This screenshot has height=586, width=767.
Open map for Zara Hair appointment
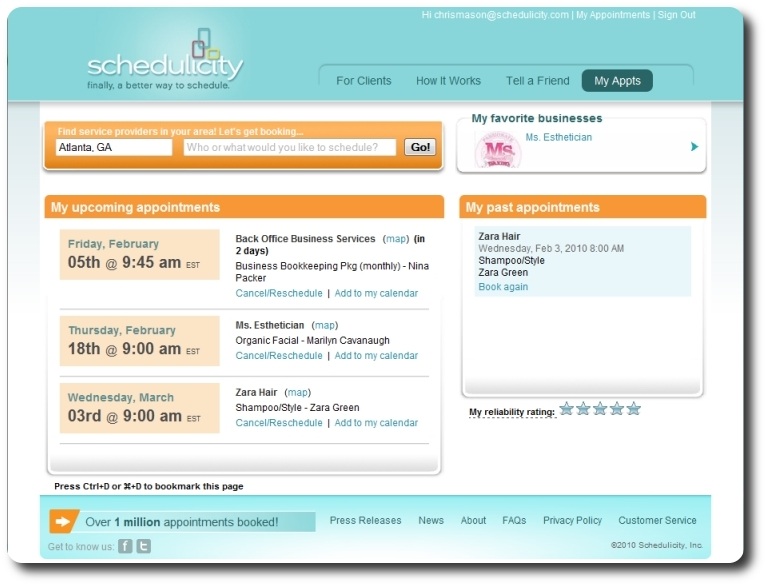pos(297,392)
